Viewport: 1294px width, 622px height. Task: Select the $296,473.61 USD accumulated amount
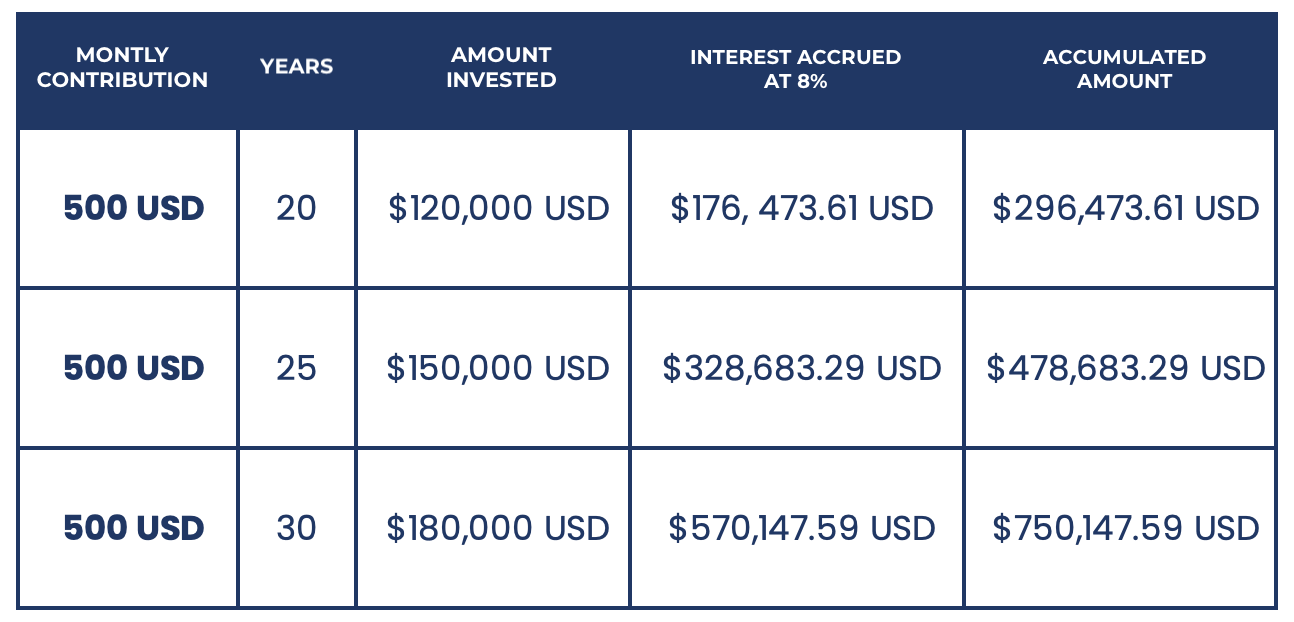(1126, 208)
